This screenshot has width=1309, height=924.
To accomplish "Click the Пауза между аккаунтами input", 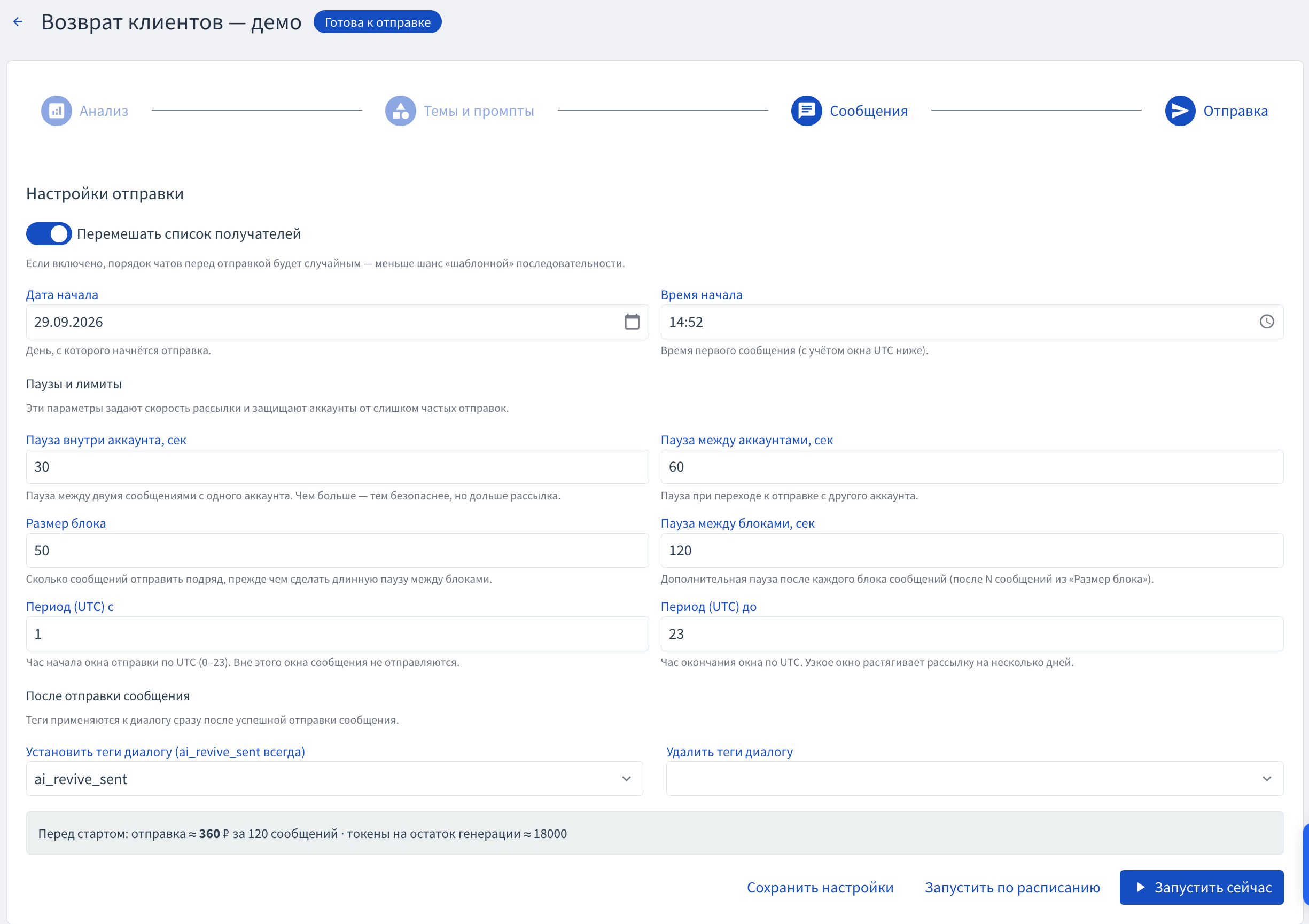I will (971, 466).
